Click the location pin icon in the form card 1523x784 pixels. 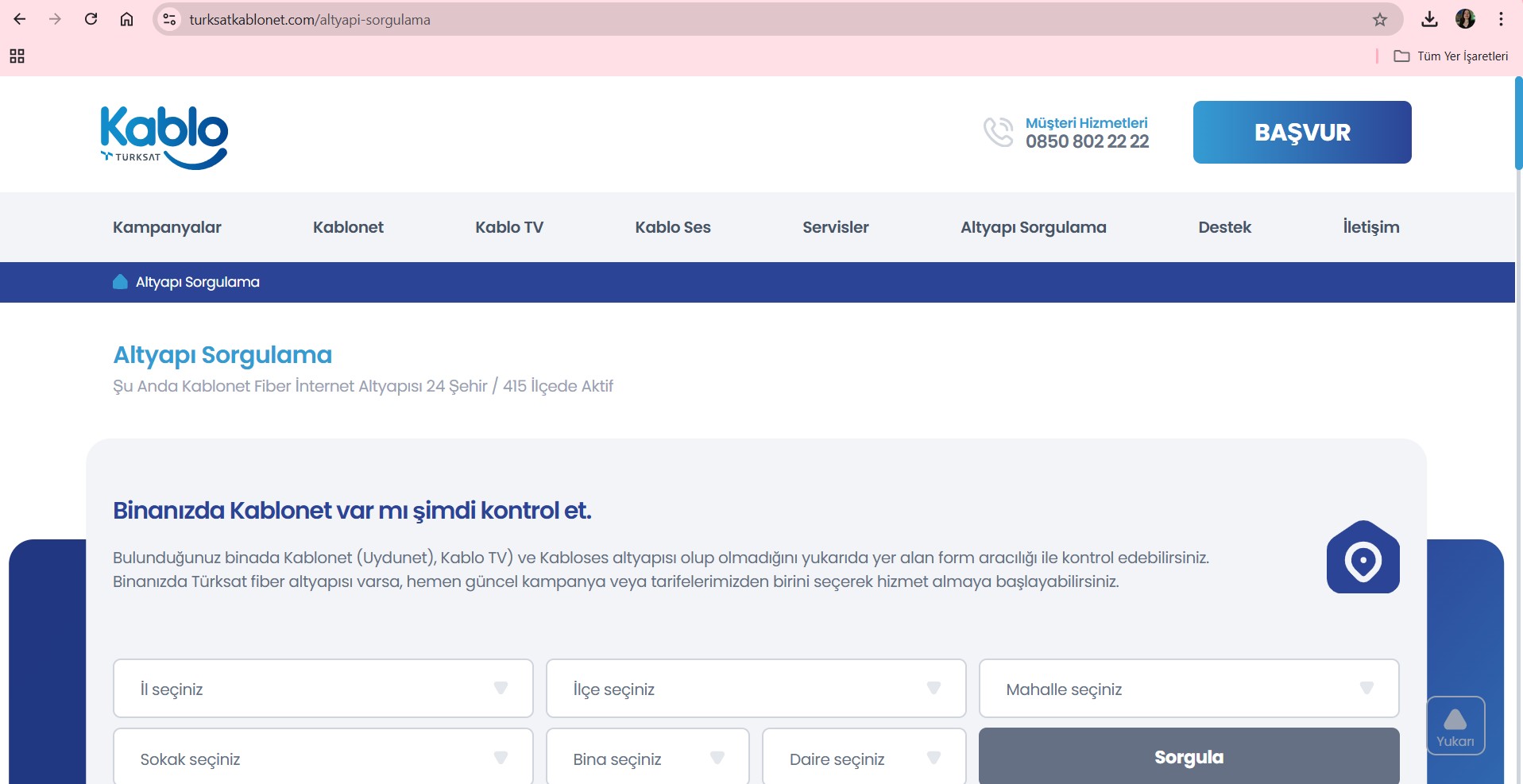[1363, 557]
